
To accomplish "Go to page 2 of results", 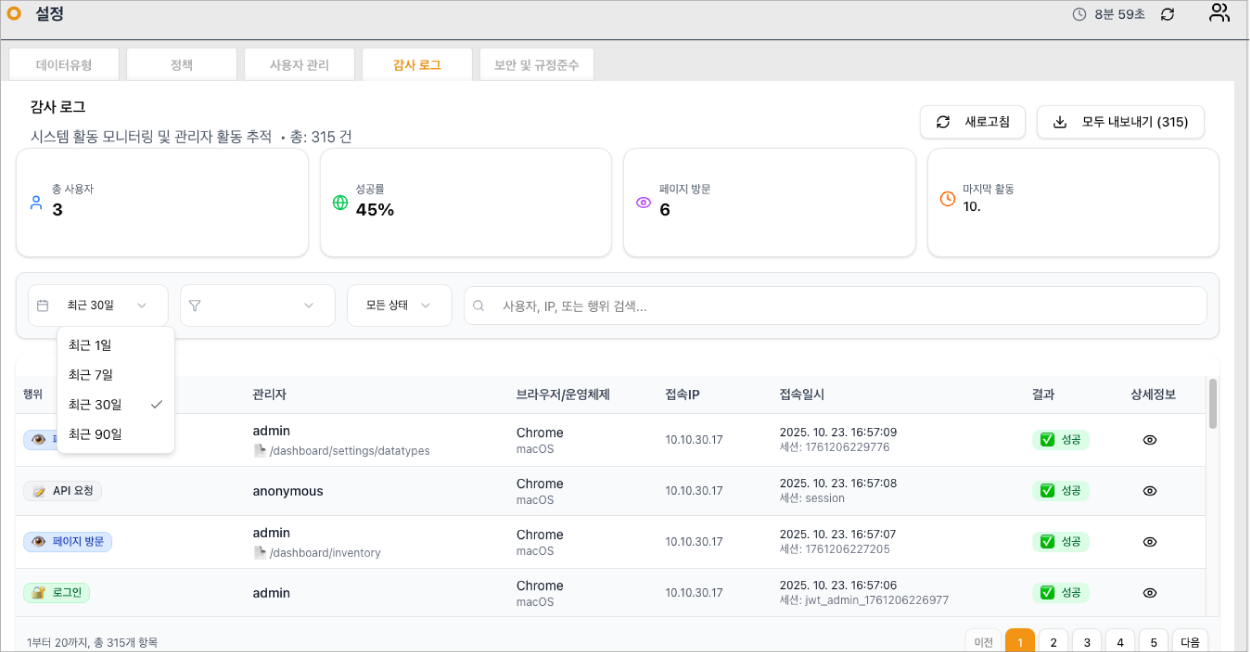I will coord(1053,642).
